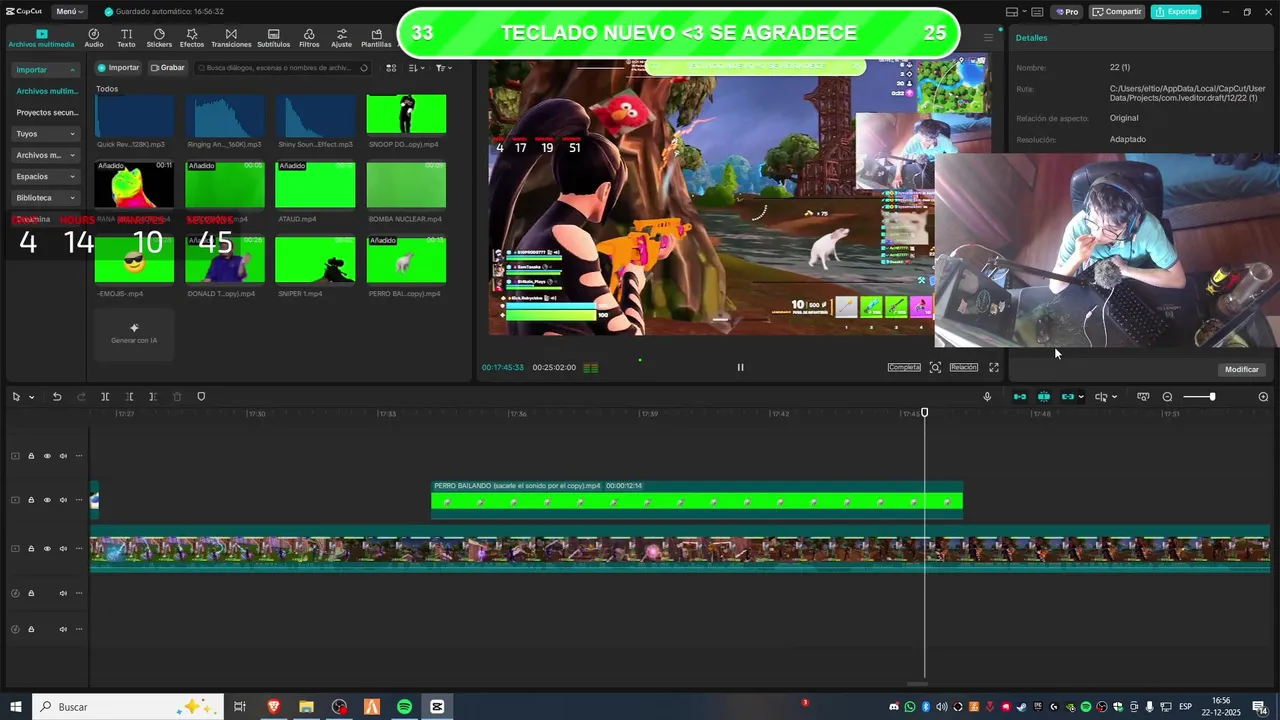Open the sort order dropdown
This screenshot has height=720, width=1280.
tap(416, 68)
